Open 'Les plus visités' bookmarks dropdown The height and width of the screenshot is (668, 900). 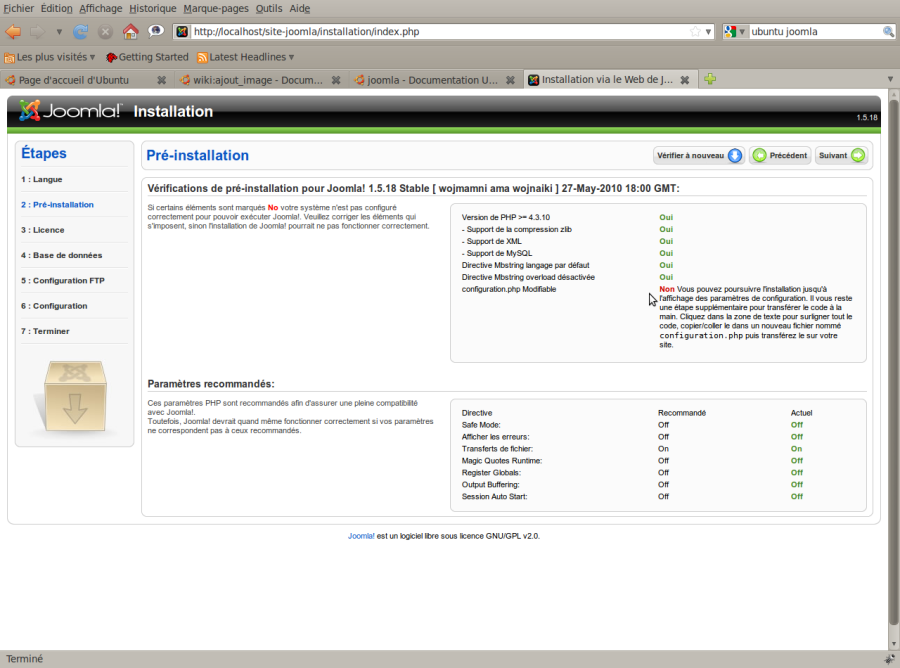tap(50, 57)
